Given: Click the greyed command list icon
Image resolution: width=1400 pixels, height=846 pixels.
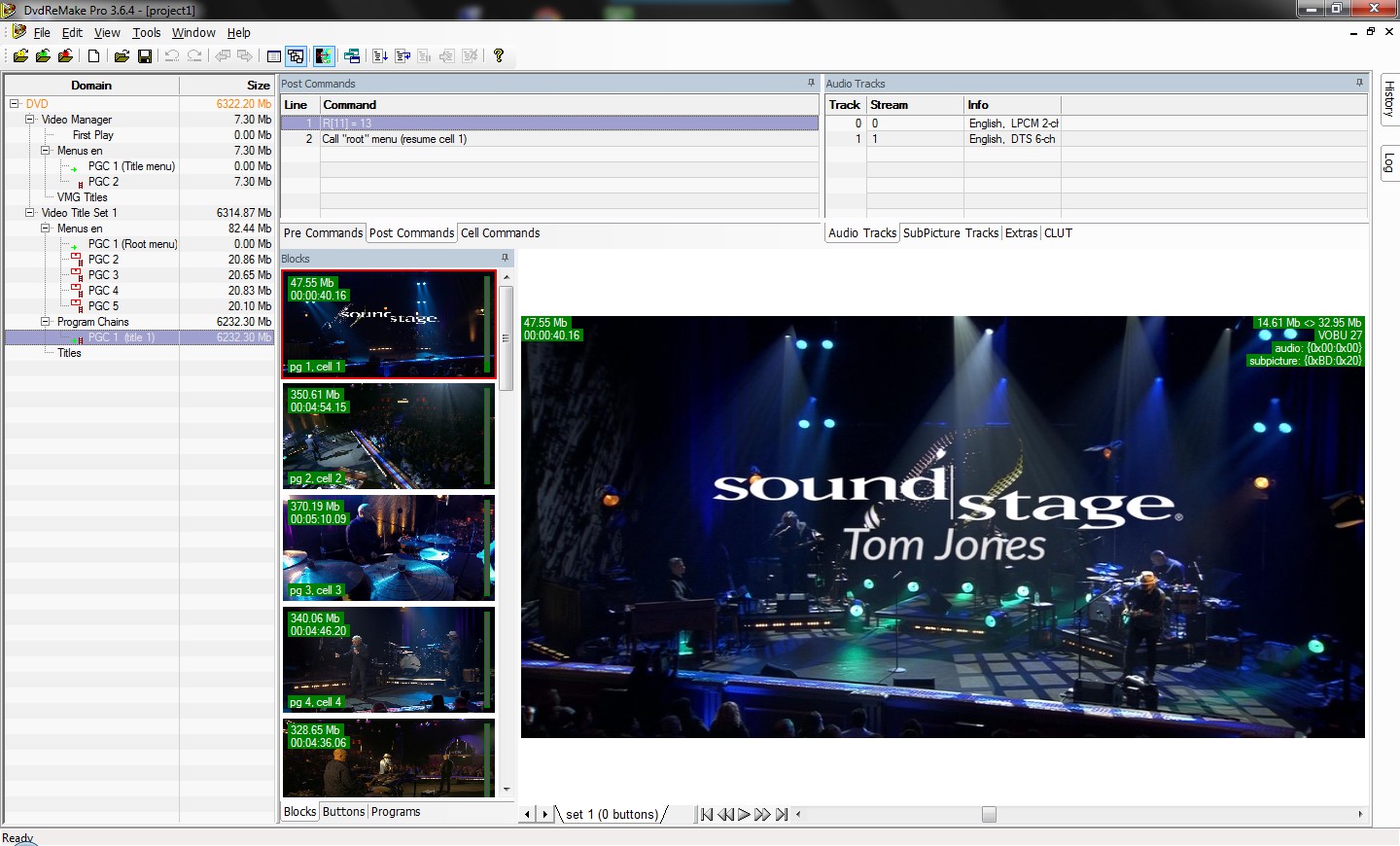Looking at the screenshot, I should pyautogui.click(x=425, y=56).
